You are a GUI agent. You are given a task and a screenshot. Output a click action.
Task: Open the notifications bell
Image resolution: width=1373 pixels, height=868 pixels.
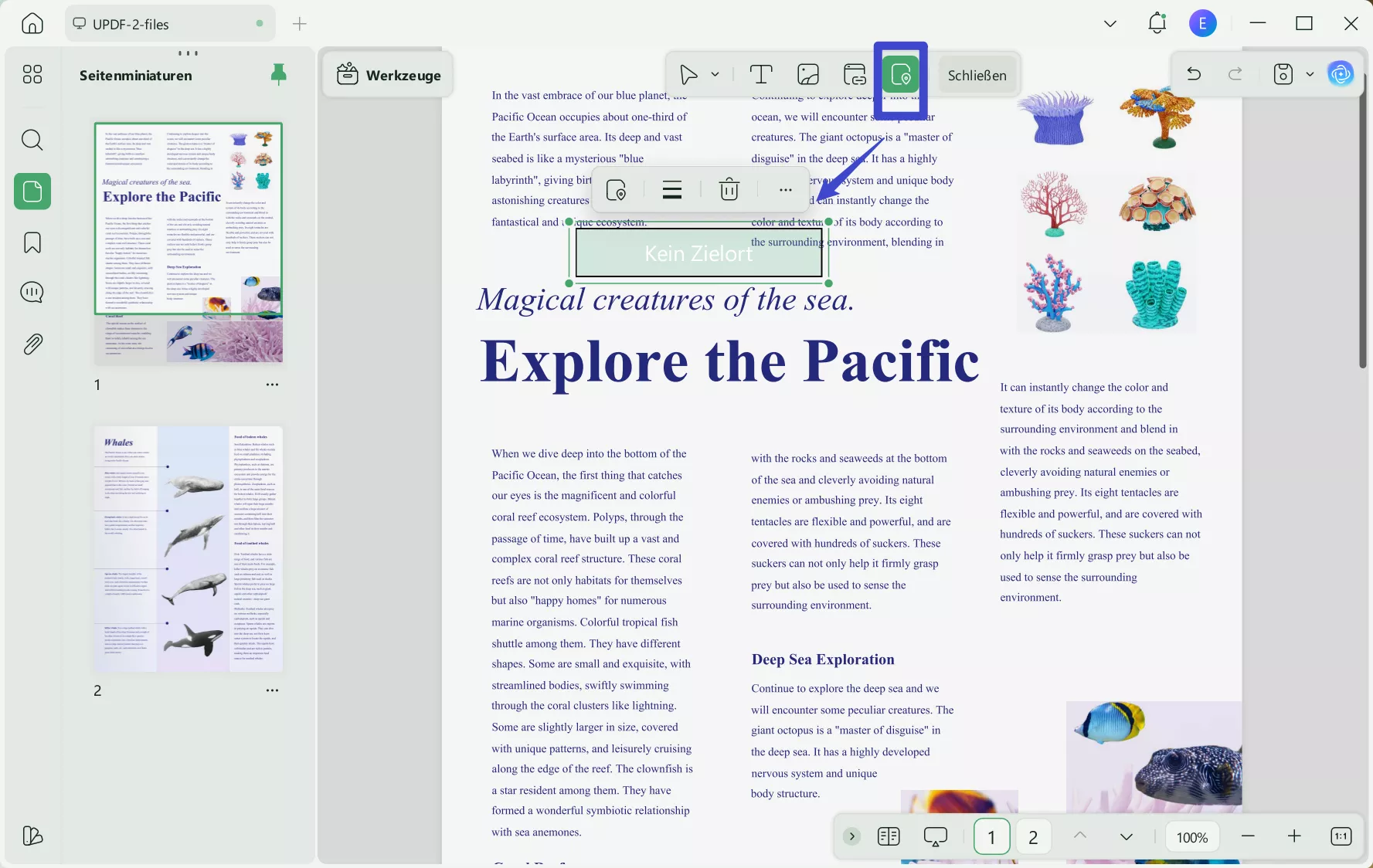[x=1156, y=24]
